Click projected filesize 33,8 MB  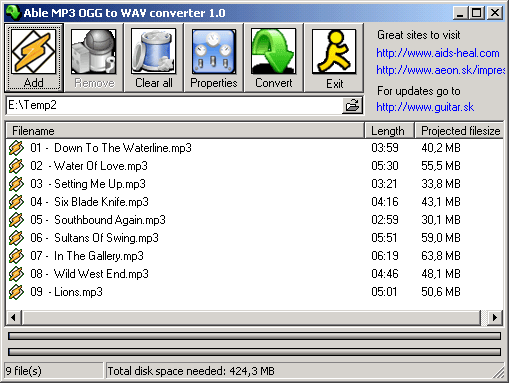click(x=441, y=184)
